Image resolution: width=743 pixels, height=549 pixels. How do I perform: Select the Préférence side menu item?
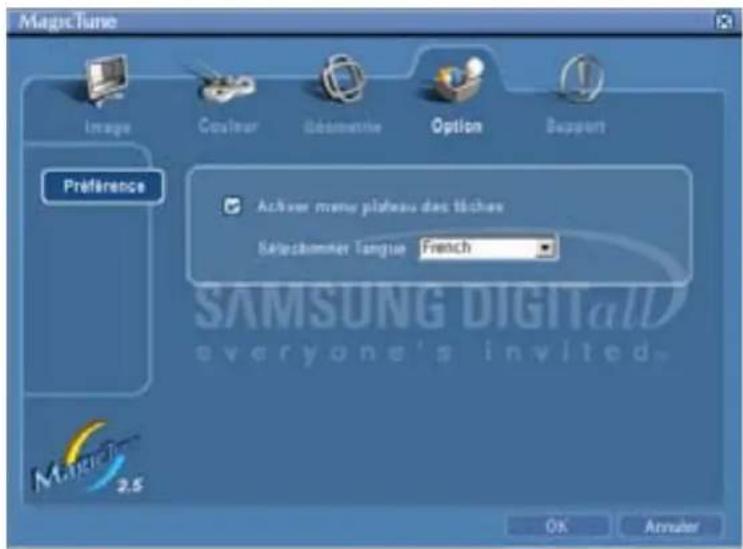(103, 187)
